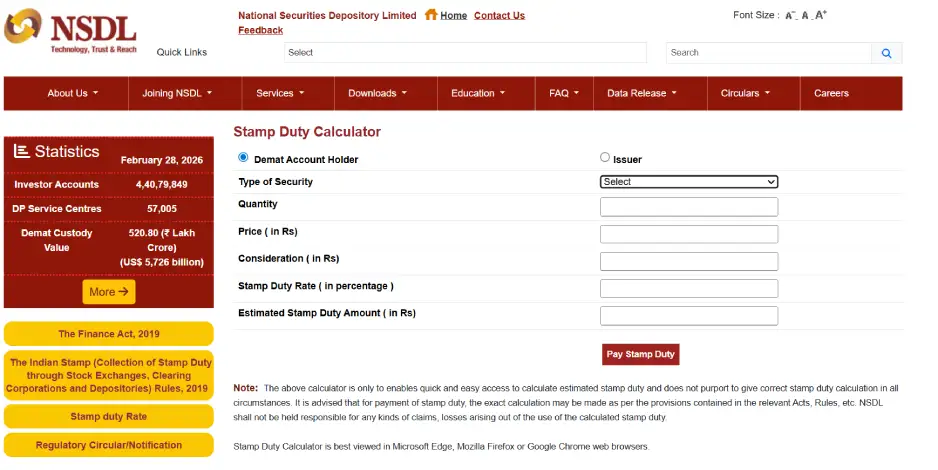Viewport: 938px width, 470px height.
Task: Click the Stamp duty Rate button
Action: tap(108, 416)
